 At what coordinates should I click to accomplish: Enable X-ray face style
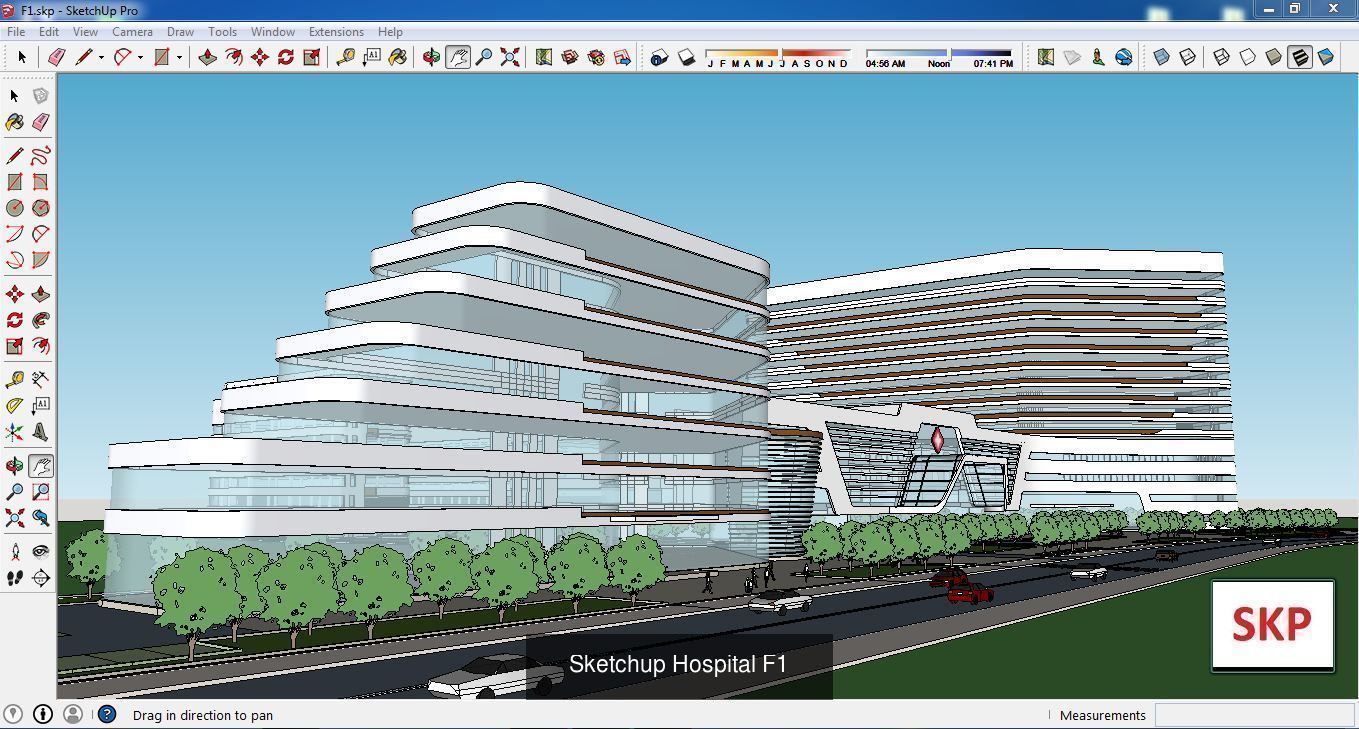point(1162,57)
